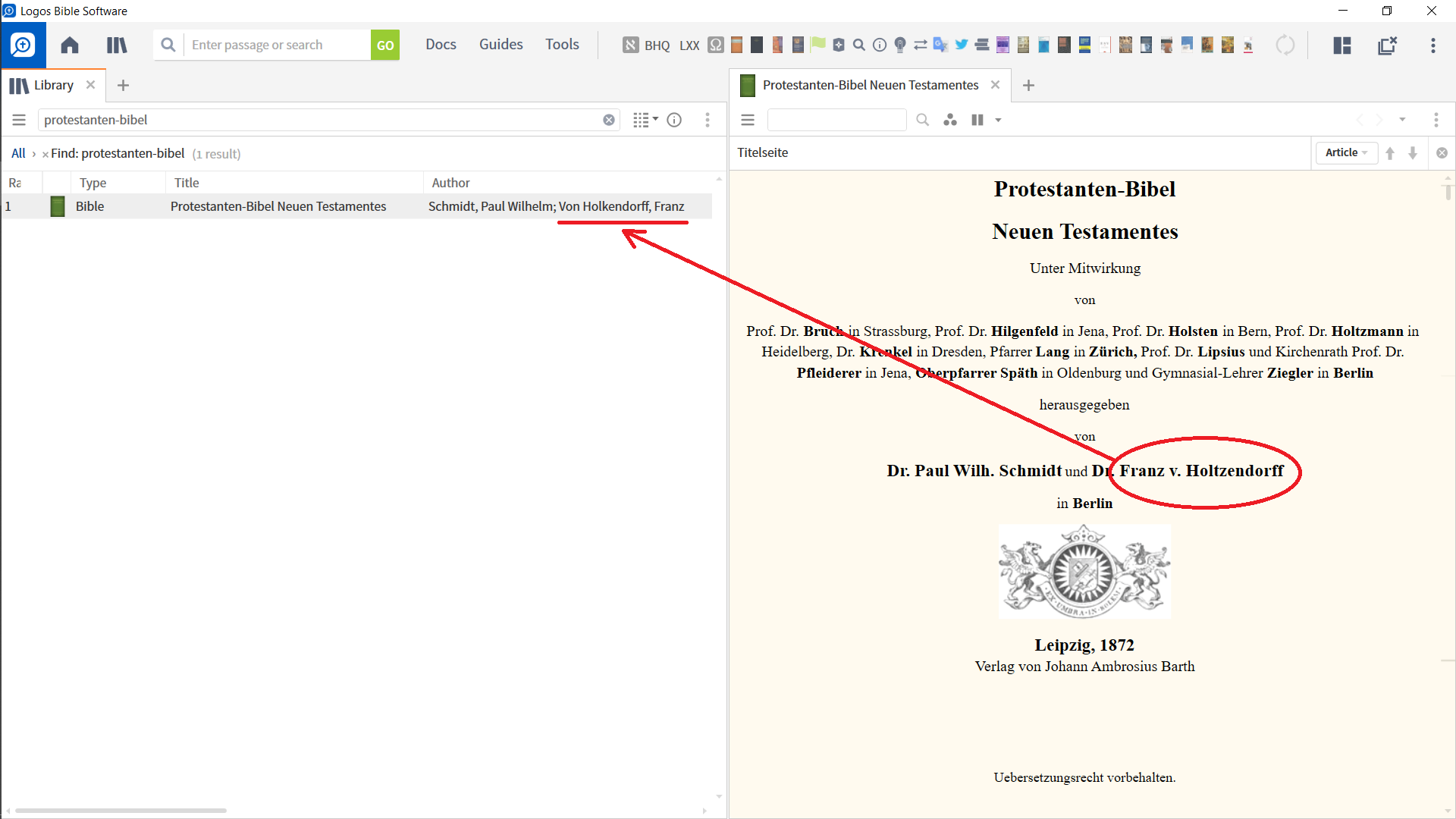Toggle the visual filters three-dot icon
The image size is (1456, 819).
950,120
